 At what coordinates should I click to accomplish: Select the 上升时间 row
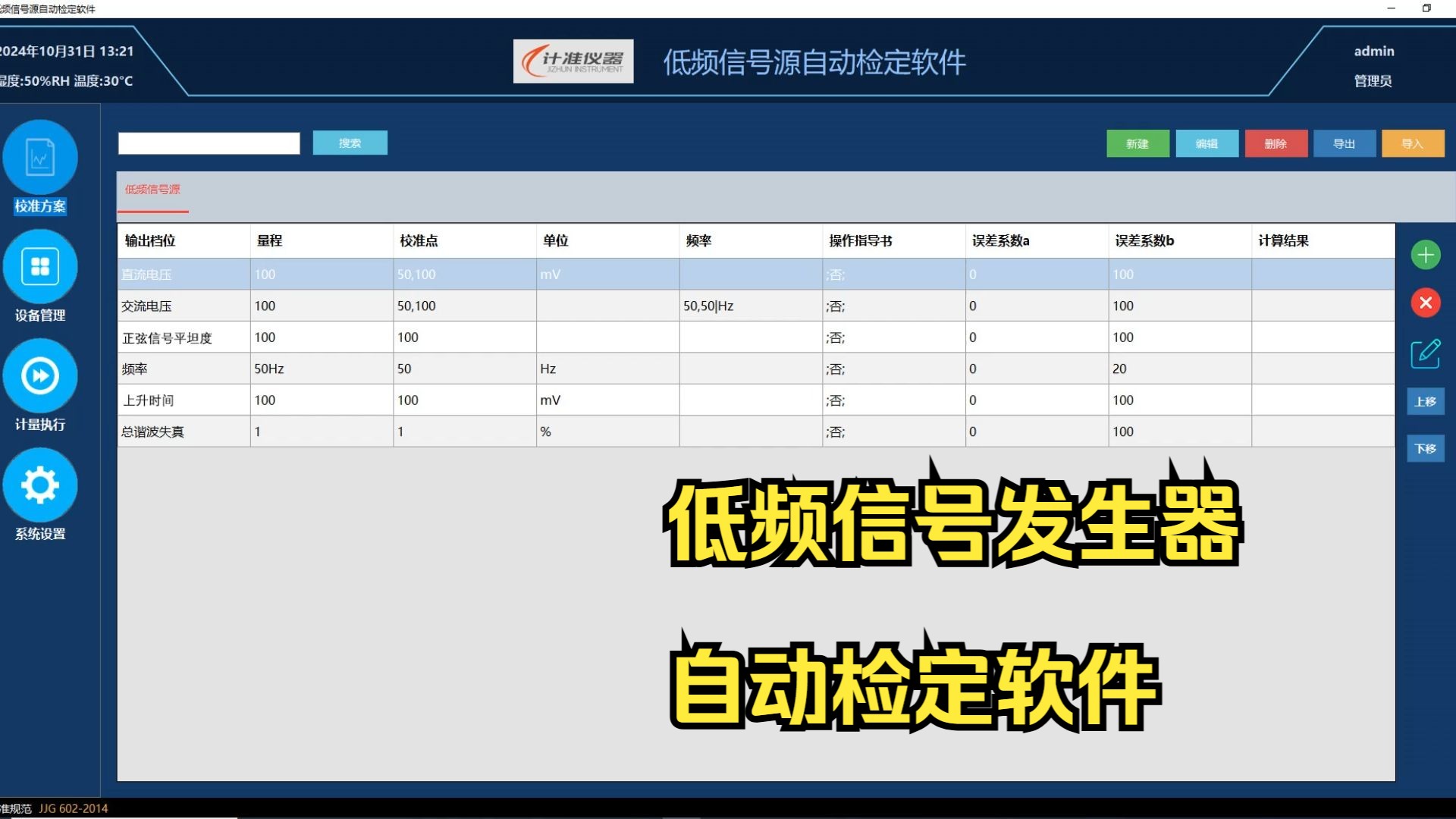[756, 400]
